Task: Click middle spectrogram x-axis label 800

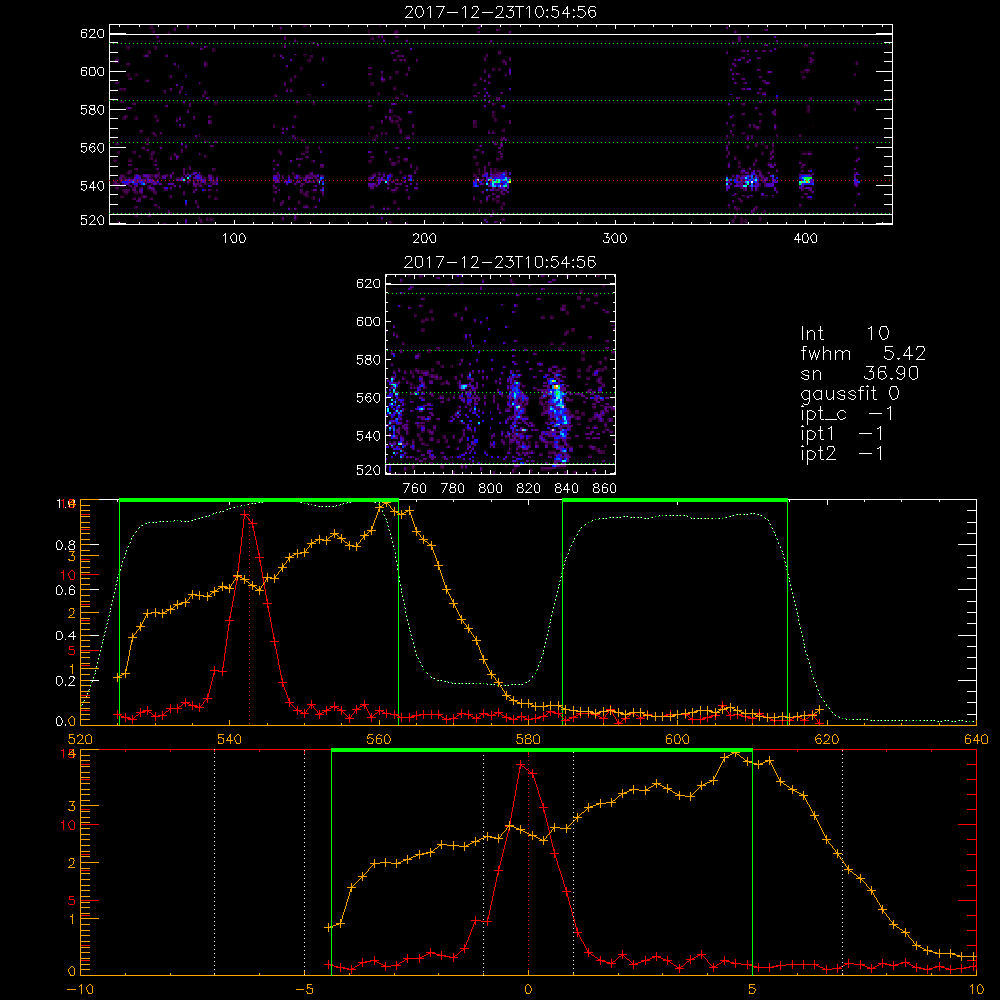Action: pyautogui.click(x=490, y=489)
